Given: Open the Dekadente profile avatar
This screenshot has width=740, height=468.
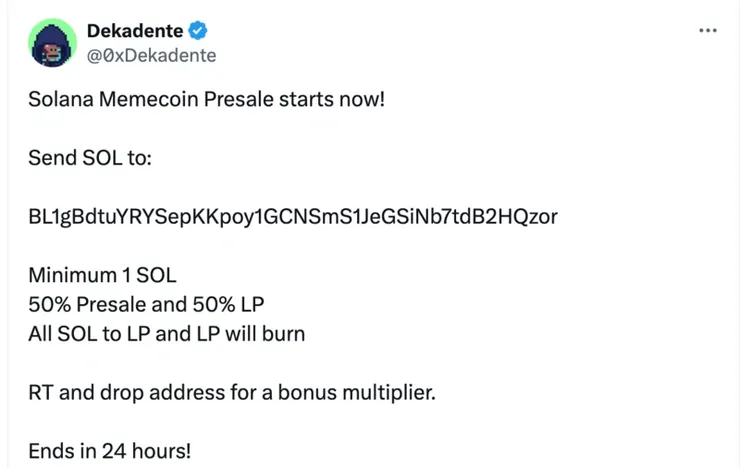Looking at the screenshot, I should click(54, 42).
